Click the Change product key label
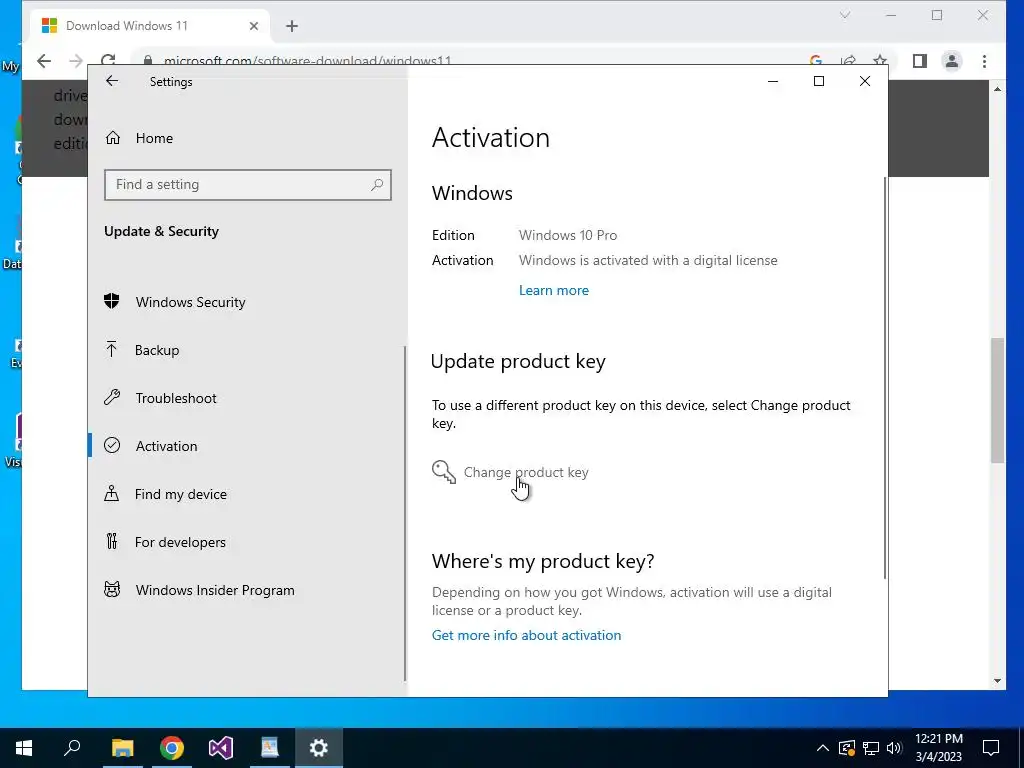The image size is (1024, 768). pos(526,472)
